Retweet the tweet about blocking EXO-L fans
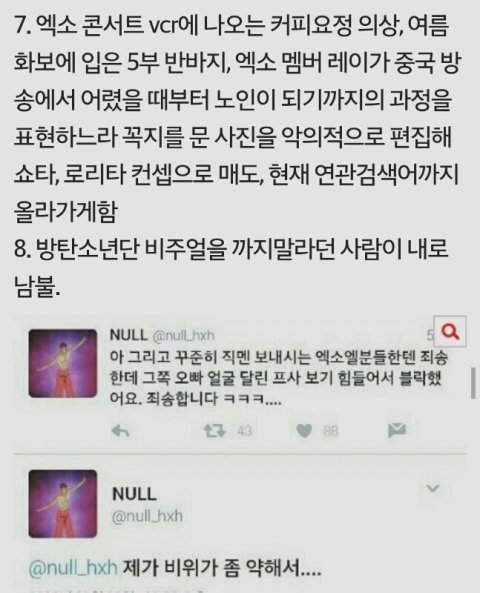Viewport: 480px width, 593px height. coord(214,430)
